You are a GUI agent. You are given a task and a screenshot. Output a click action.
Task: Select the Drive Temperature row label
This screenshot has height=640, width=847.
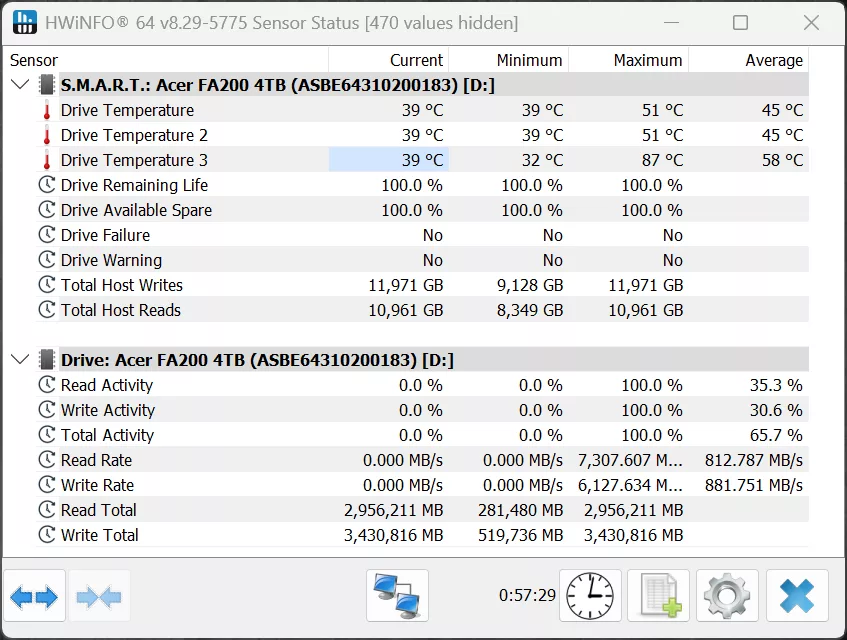pyautogui.click(x=127, y=110)
